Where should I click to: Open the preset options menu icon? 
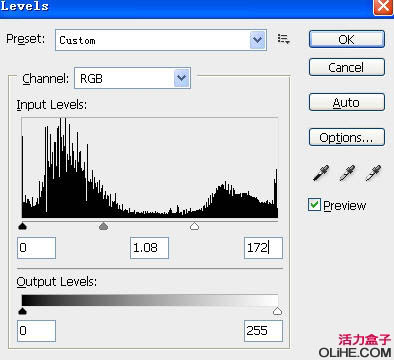point(283,39)
